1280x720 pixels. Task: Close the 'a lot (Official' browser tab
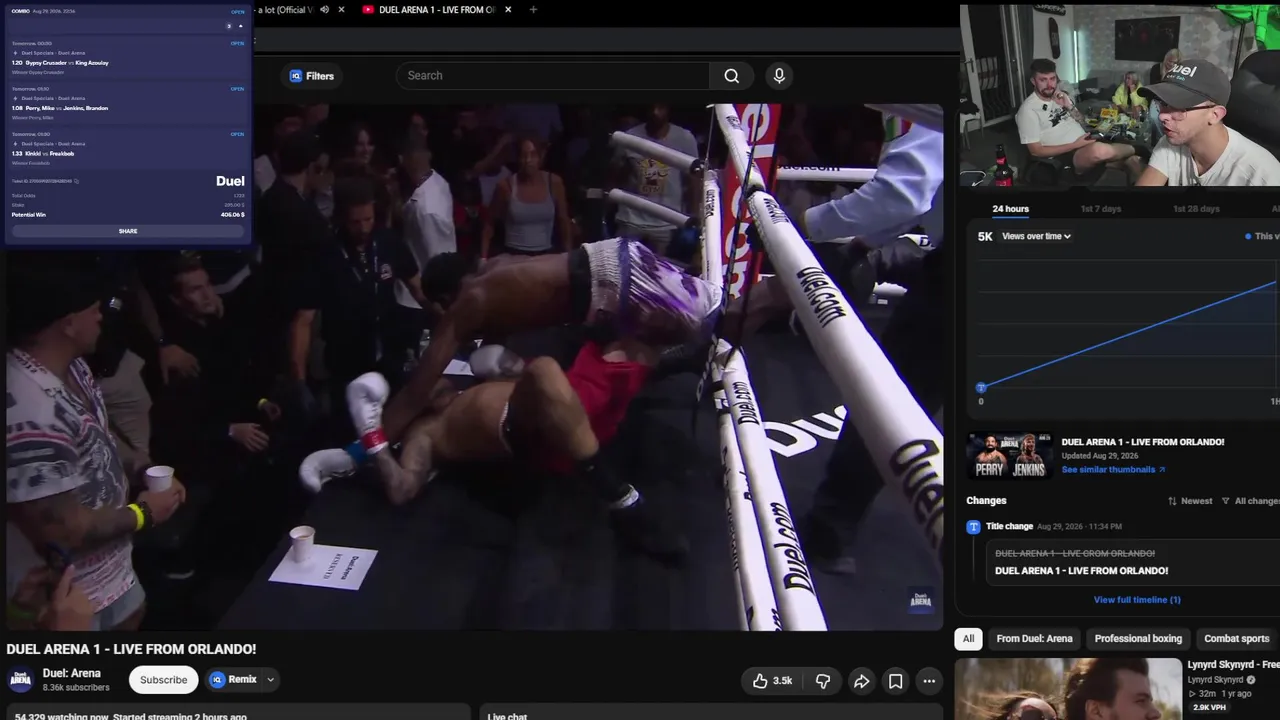tap(341, 10)
